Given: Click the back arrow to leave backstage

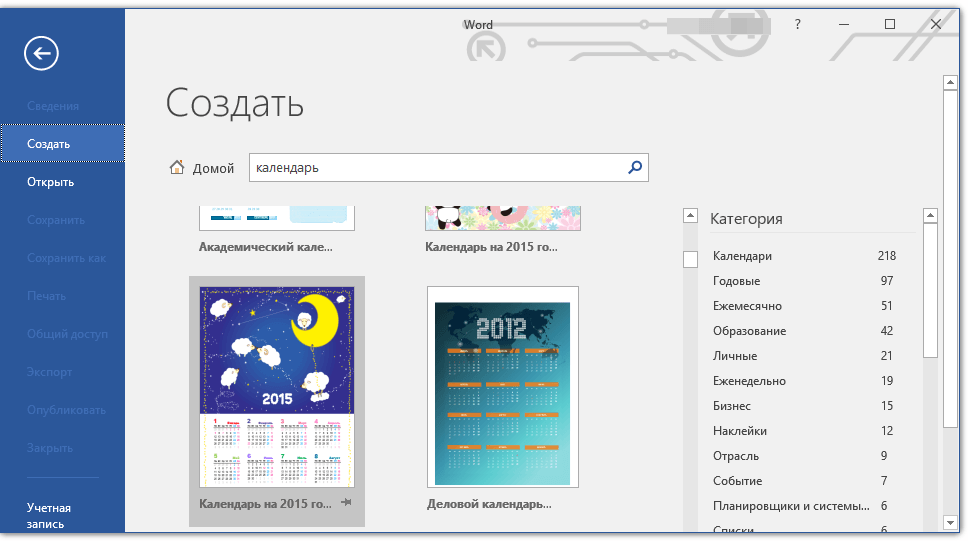Looking at the screenshot, I should point(41,54).
